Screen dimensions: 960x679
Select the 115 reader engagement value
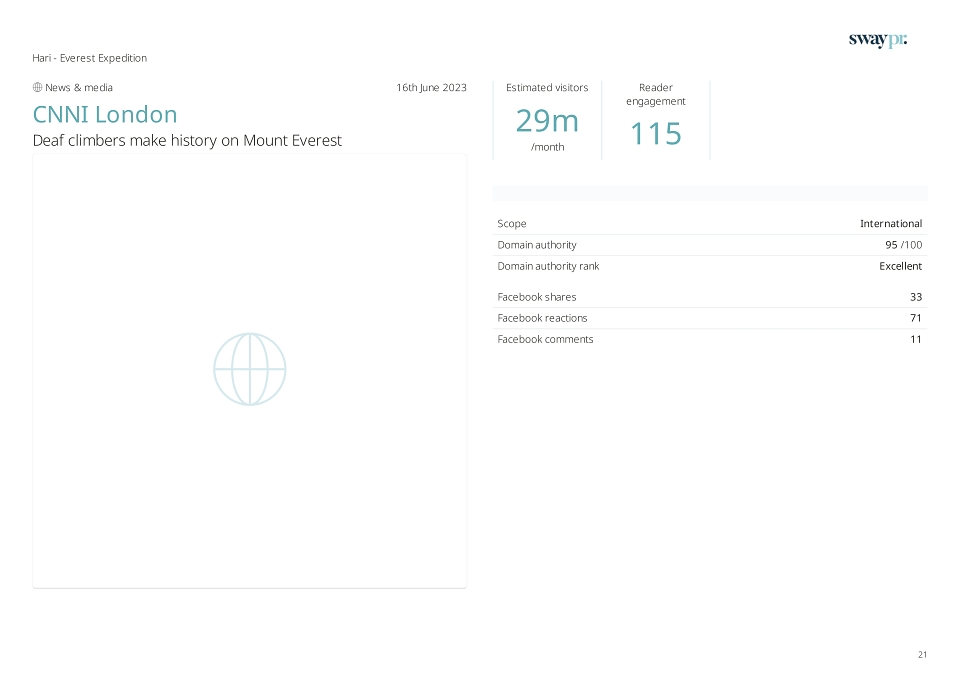(x=656, y=133)
